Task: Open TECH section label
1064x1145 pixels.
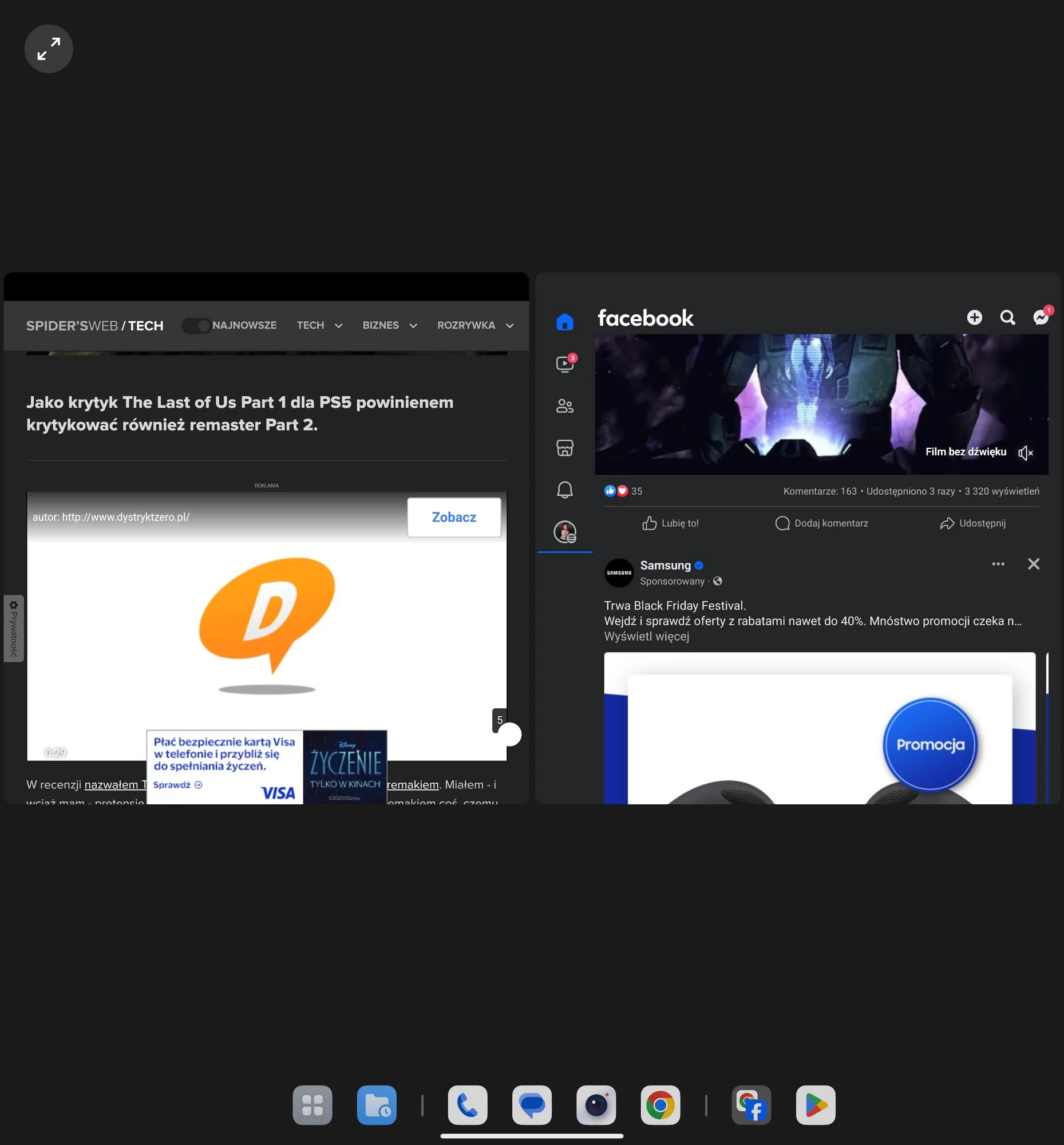Action: coord(310,325)
